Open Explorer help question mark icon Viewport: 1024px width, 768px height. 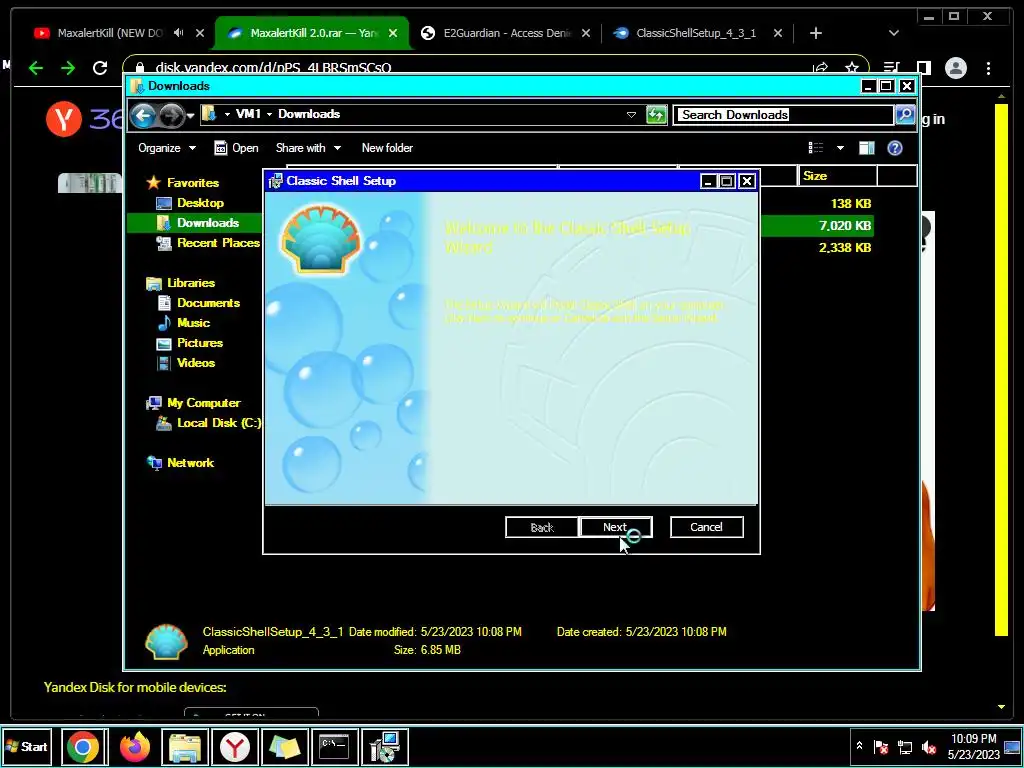point(895,148)
